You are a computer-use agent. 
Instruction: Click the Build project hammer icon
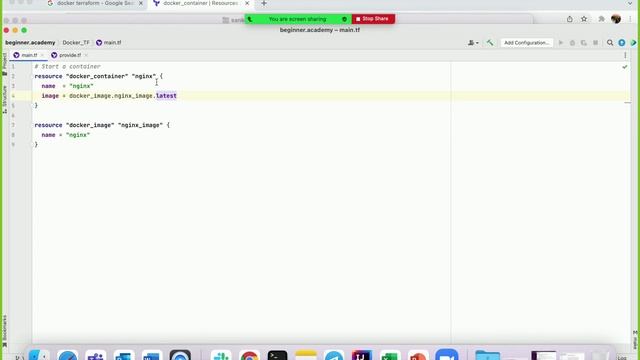490,42
